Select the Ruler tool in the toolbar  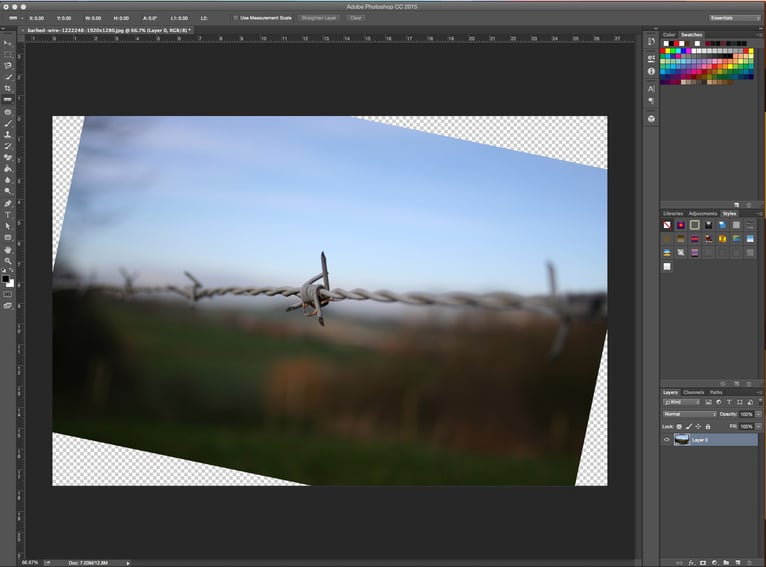8,100
